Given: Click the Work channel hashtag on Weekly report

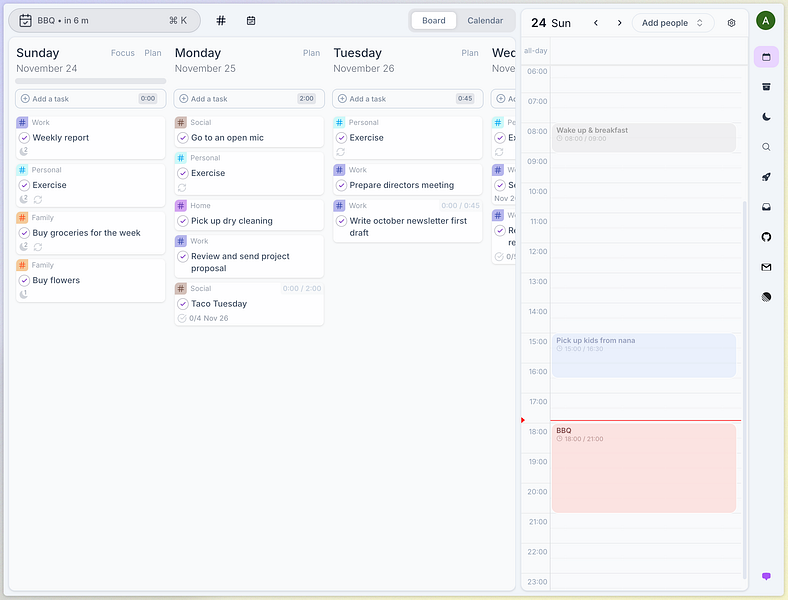Looking at the screenshot, I should pos(22,122).
